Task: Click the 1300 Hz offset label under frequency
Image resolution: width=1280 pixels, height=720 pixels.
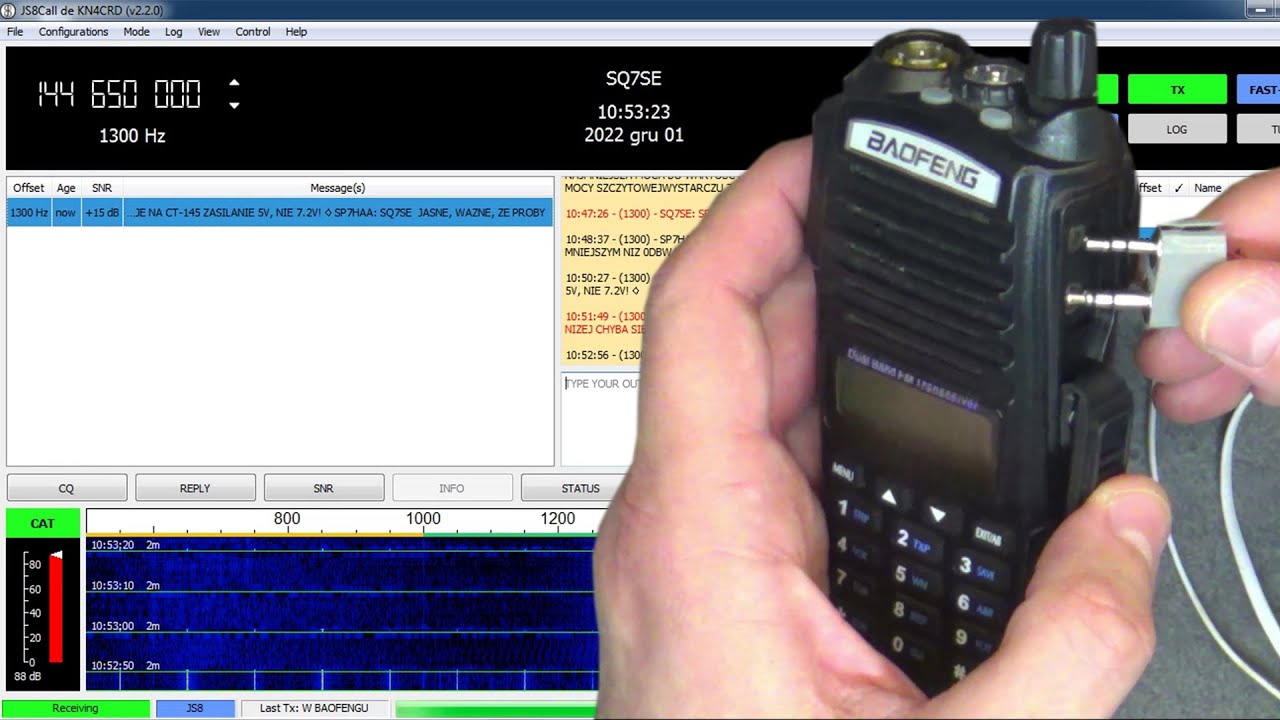Action: 132,135
